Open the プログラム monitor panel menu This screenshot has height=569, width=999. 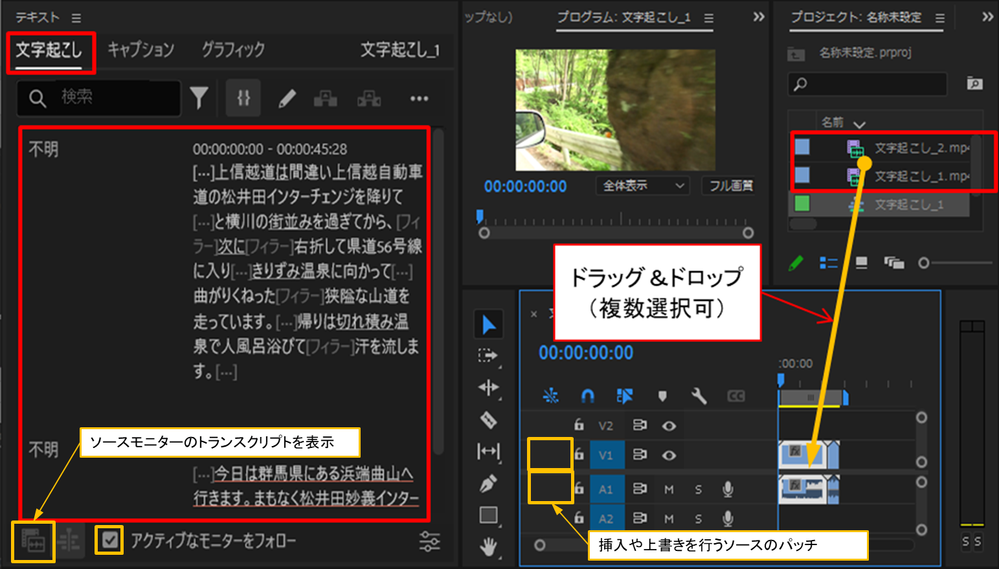point(708,18)
